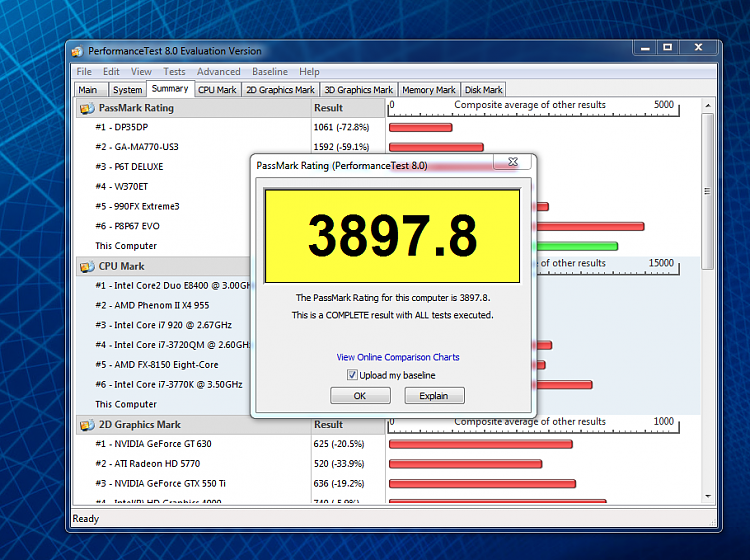Switch to the System tab
The height and width of the screenshot is (560, 750).
127,90
